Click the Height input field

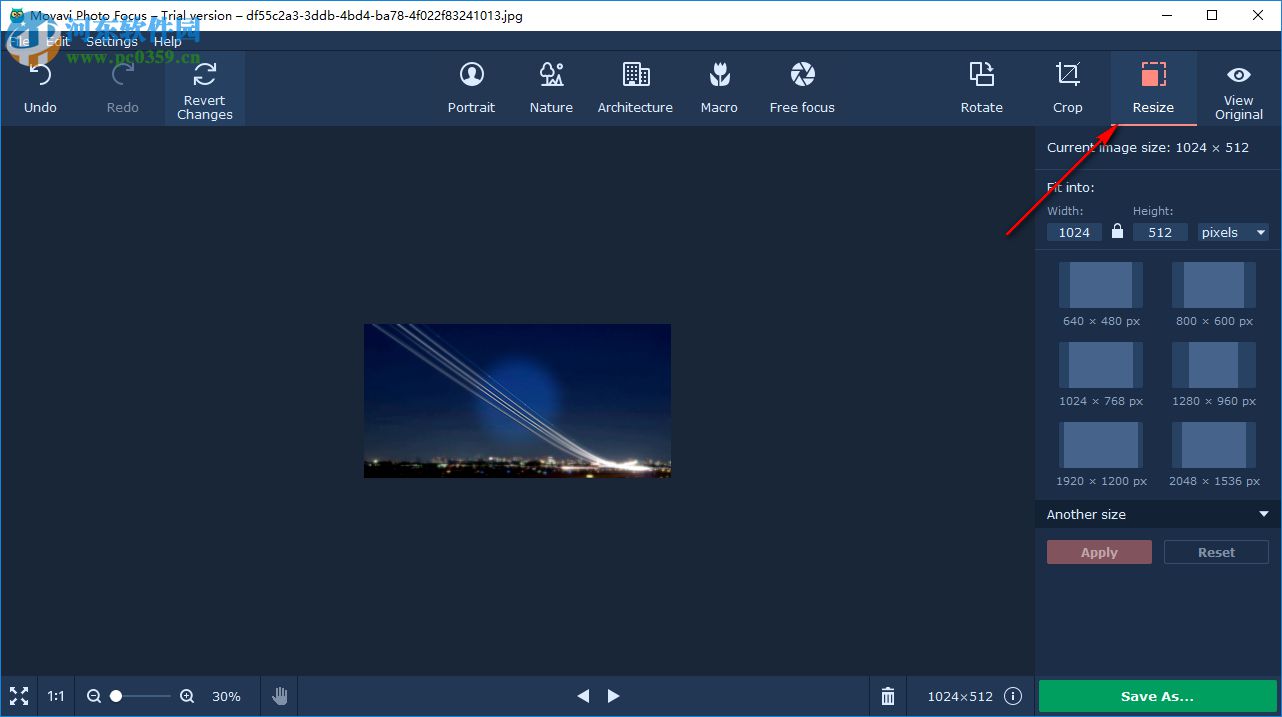[1160, 232]
